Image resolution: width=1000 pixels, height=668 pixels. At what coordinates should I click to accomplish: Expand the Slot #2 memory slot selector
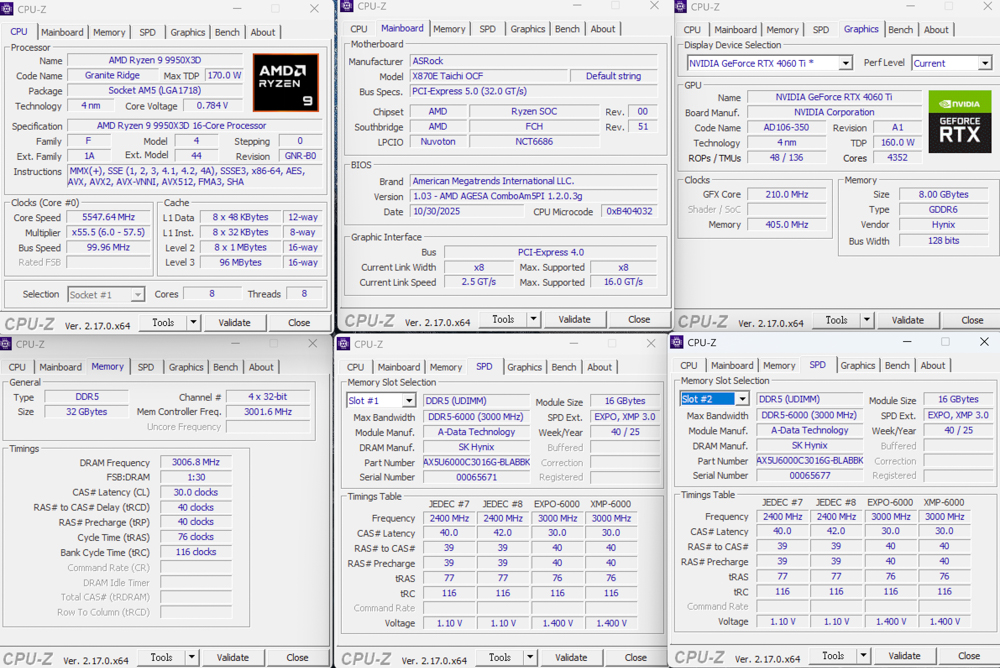742,399
